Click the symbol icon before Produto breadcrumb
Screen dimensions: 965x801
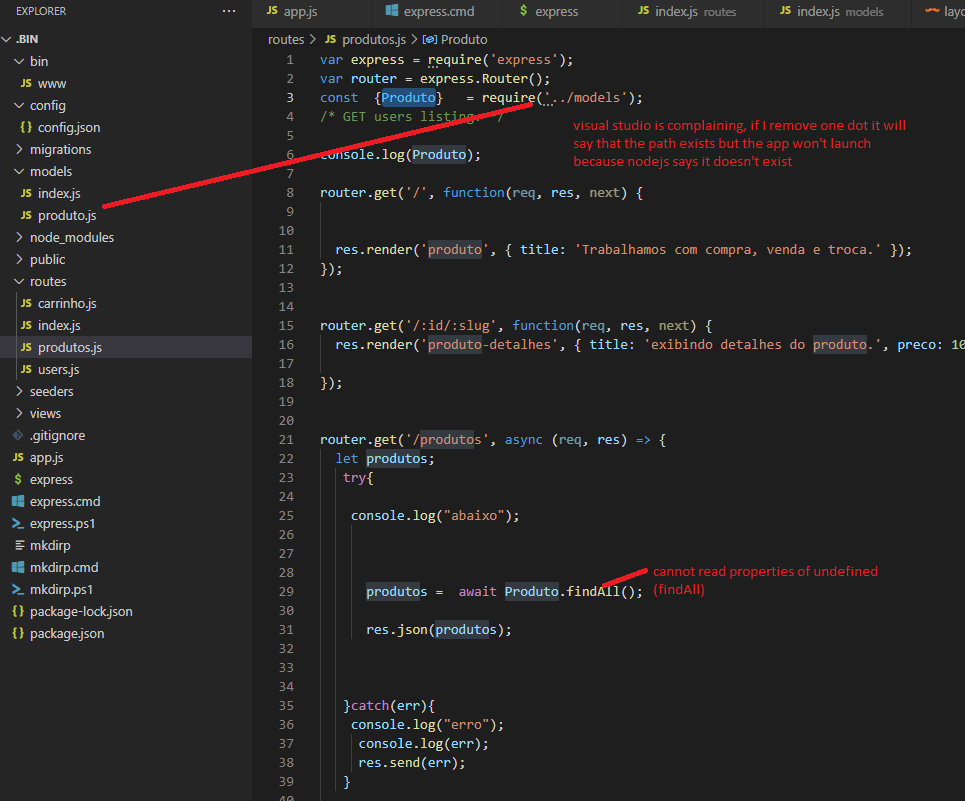430,40
